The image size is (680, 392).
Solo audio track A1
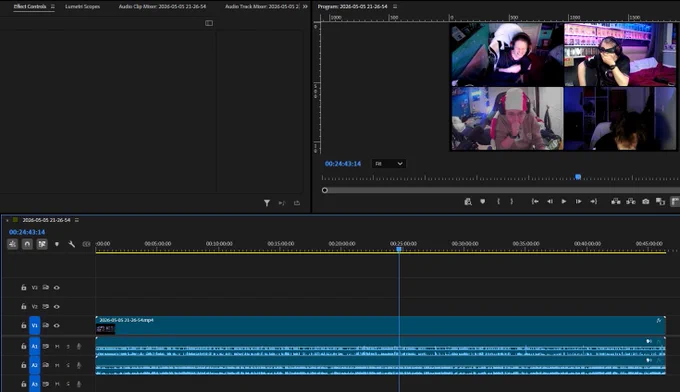pos(68,346)
